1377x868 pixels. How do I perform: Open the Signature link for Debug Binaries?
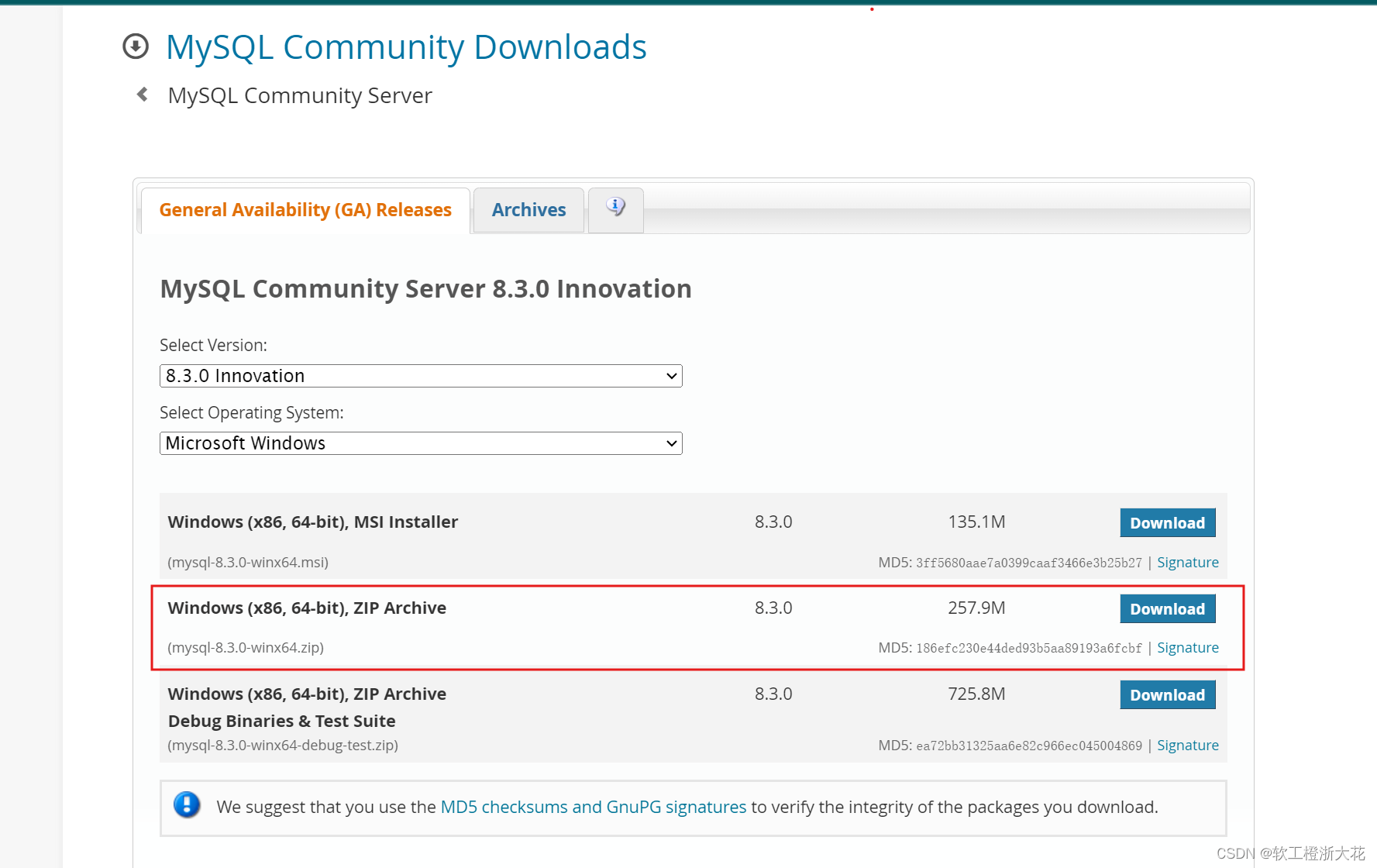click(1187, 745)
